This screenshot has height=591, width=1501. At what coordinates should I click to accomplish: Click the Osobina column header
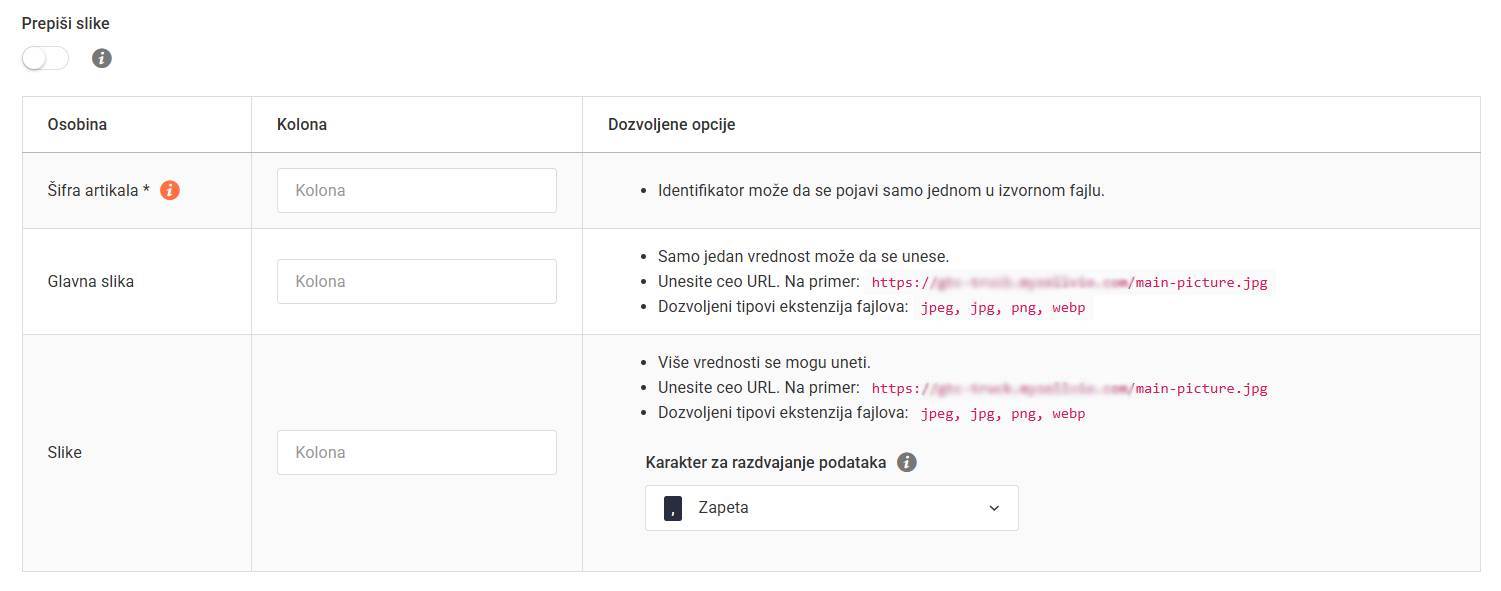[76, 124]
